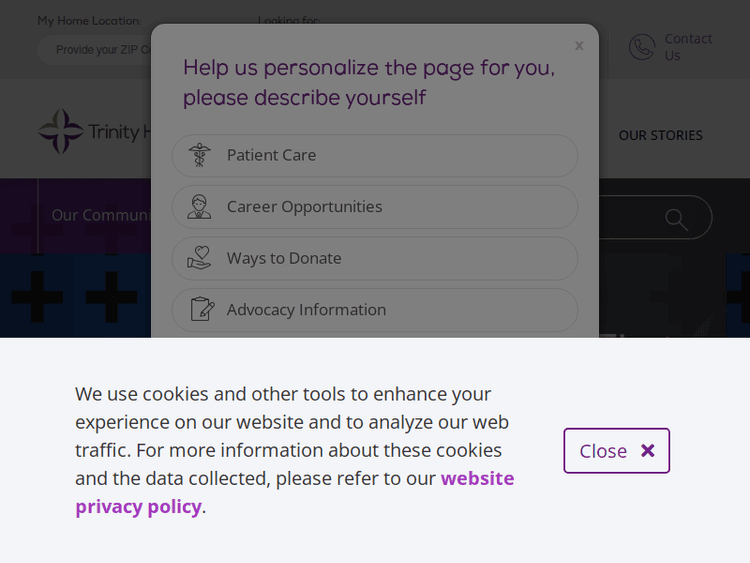
Task: Click the magnifying glass search icon
Action: click(x=677, y=218)
